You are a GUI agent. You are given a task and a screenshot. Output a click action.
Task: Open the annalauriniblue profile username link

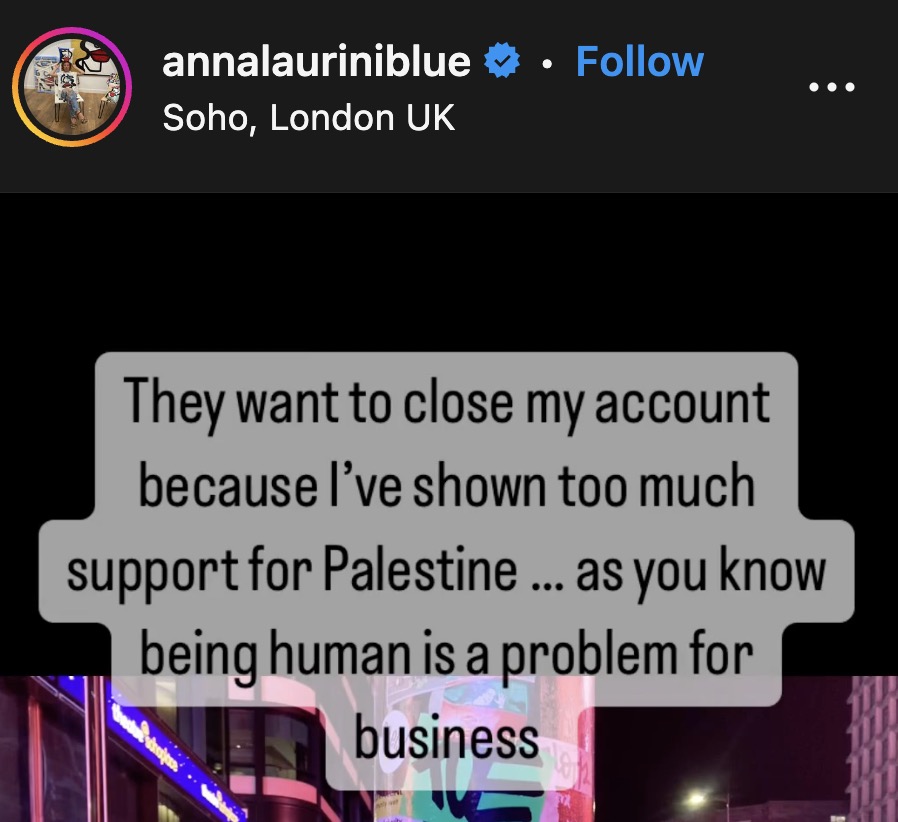[316, 61]
